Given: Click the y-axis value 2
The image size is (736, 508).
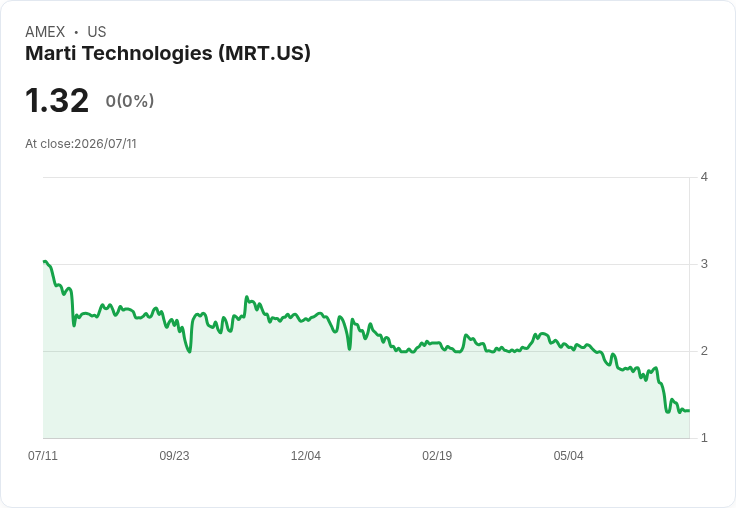Looking at the screenshot, I should (704, 351).
